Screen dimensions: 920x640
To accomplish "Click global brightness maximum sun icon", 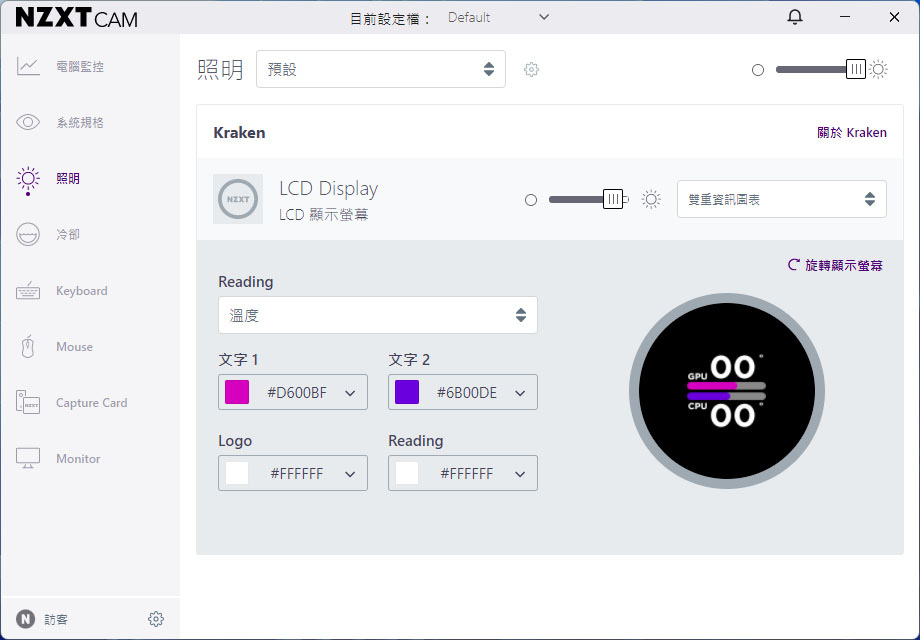I will click(x=878, y=69).
